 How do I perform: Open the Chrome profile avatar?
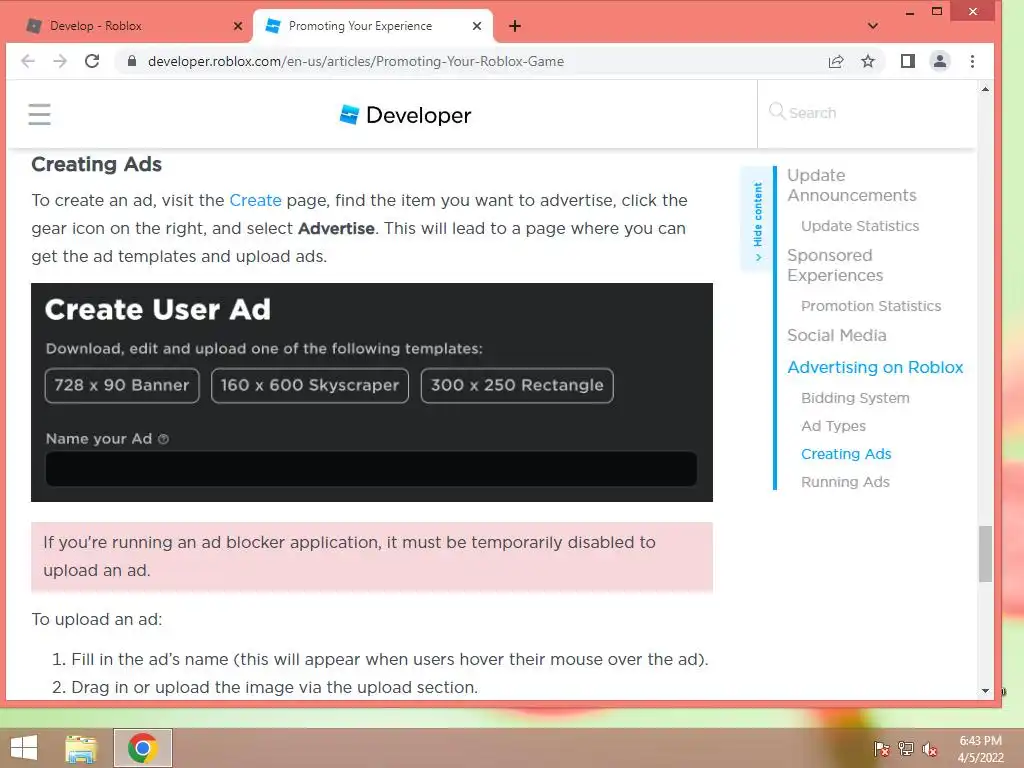940,61
